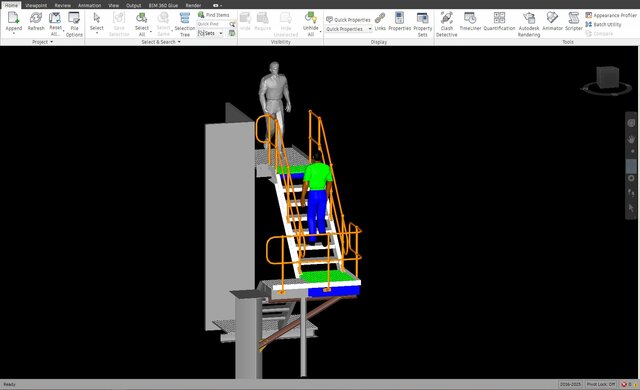Screen dimensions: 640x390
Task: Open the Properties window
Action: (x=400, y=21)
